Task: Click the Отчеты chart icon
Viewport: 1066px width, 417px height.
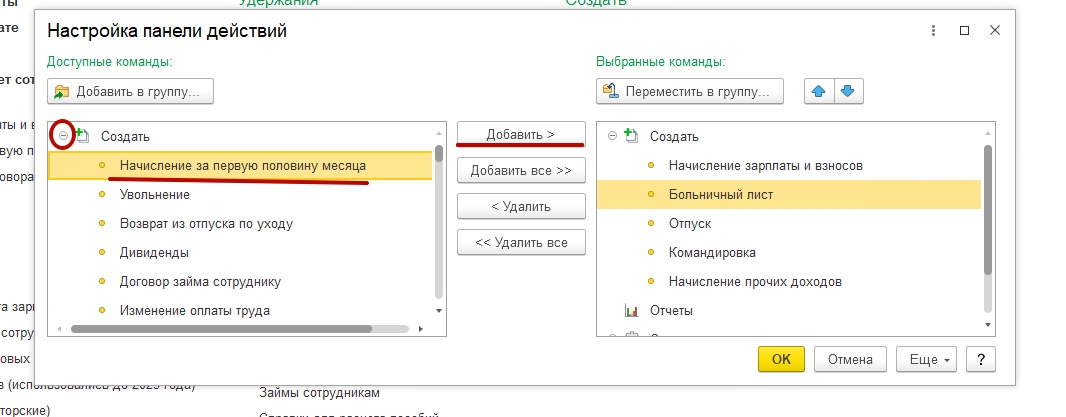Action: pos(631,310)
